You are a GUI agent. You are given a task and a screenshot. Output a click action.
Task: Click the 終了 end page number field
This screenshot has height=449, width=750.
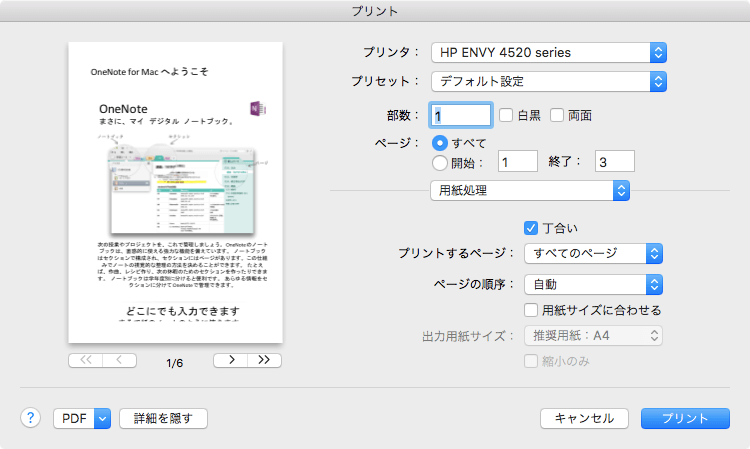tap(615, 161)
